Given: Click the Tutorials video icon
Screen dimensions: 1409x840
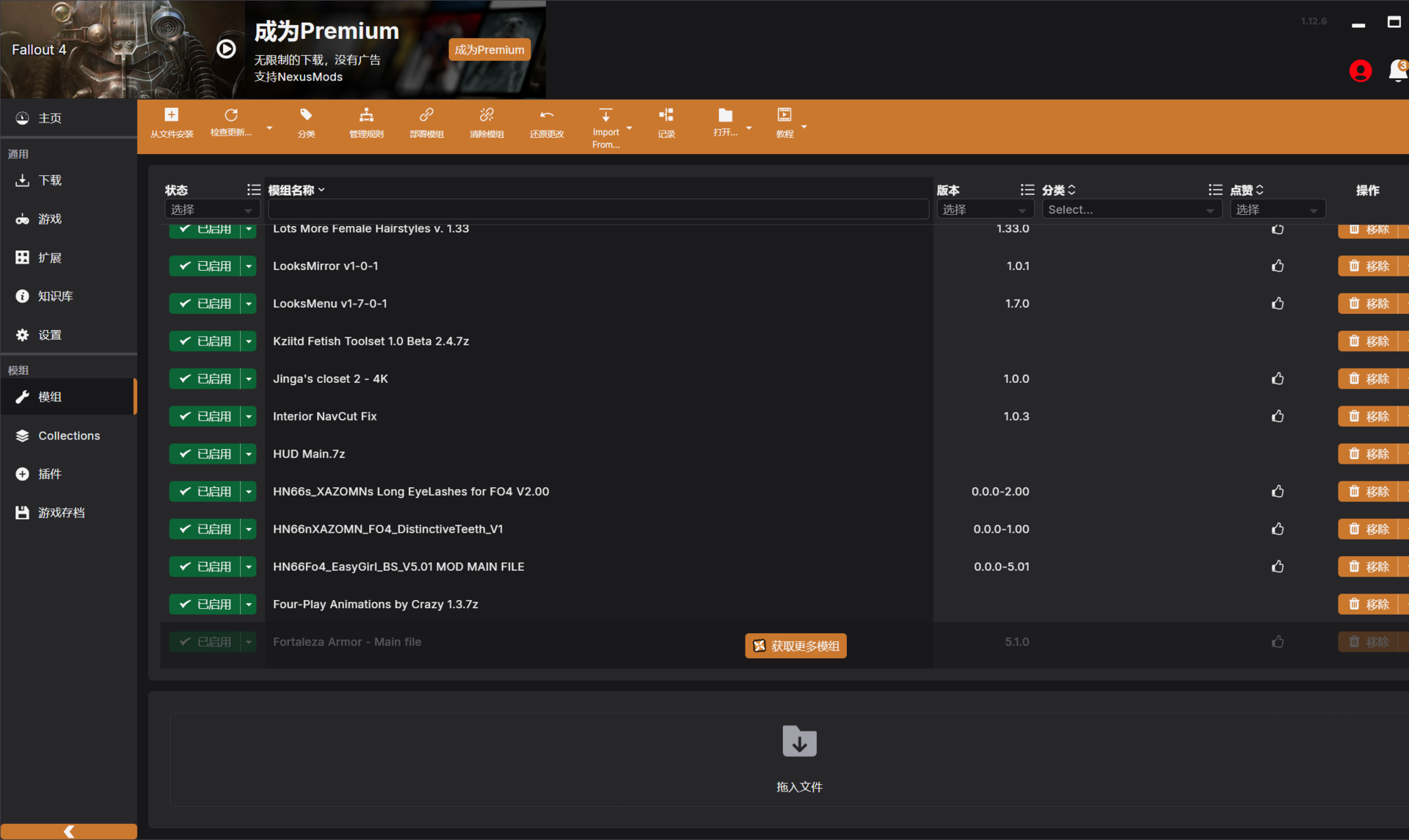Looking at the screenshot, I should [784, 114].
